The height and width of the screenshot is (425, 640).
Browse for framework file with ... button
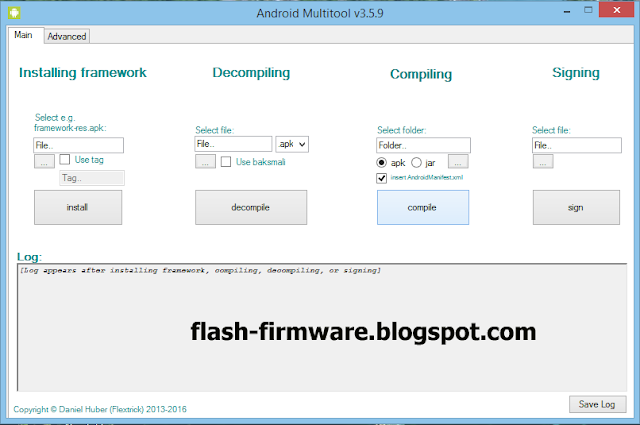point(44,161)
